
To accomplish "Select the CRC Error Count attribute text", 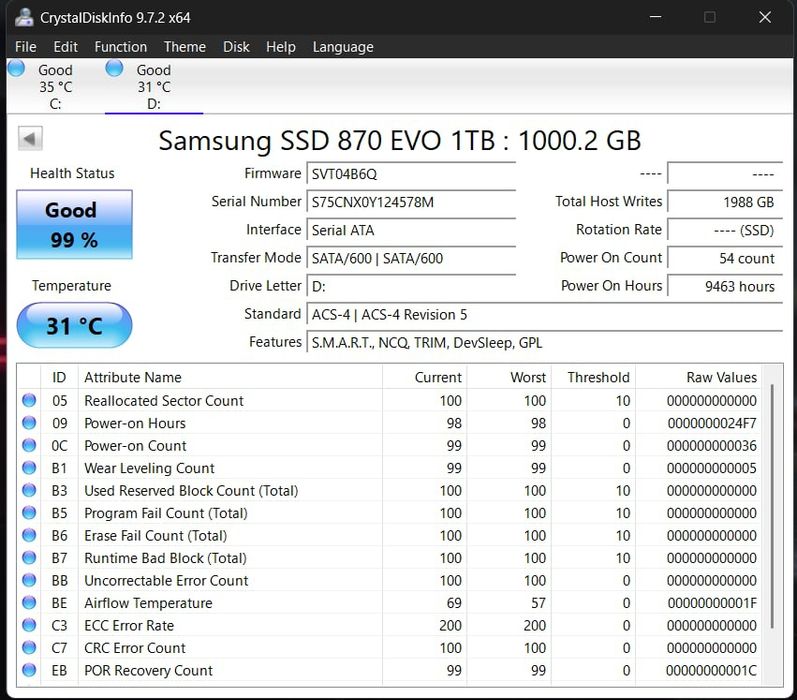I will click(x=135, y=648).
